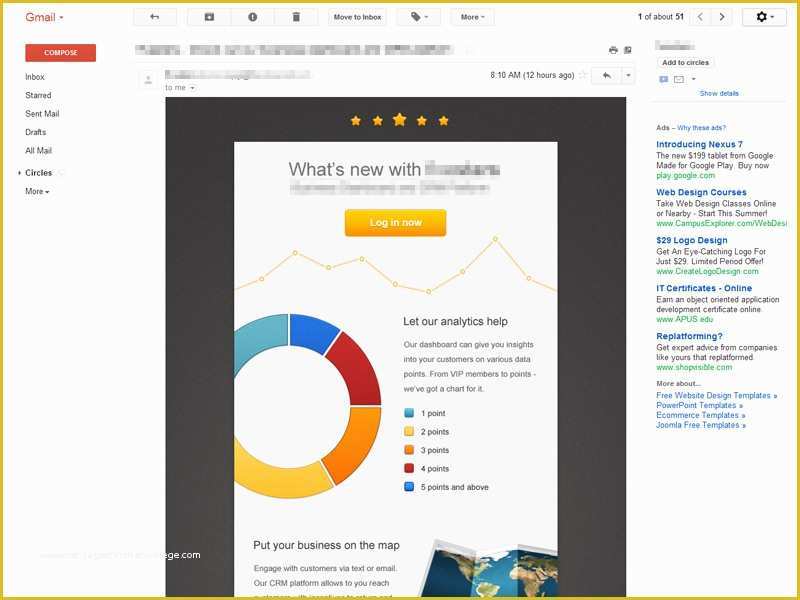Click the sender avatar icon

(148, 80)
